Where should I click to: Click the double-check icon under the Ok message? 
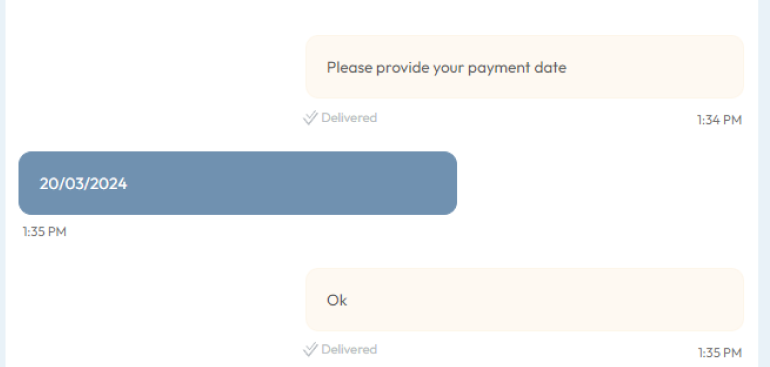pyautogui.click(x=310, y=350)
